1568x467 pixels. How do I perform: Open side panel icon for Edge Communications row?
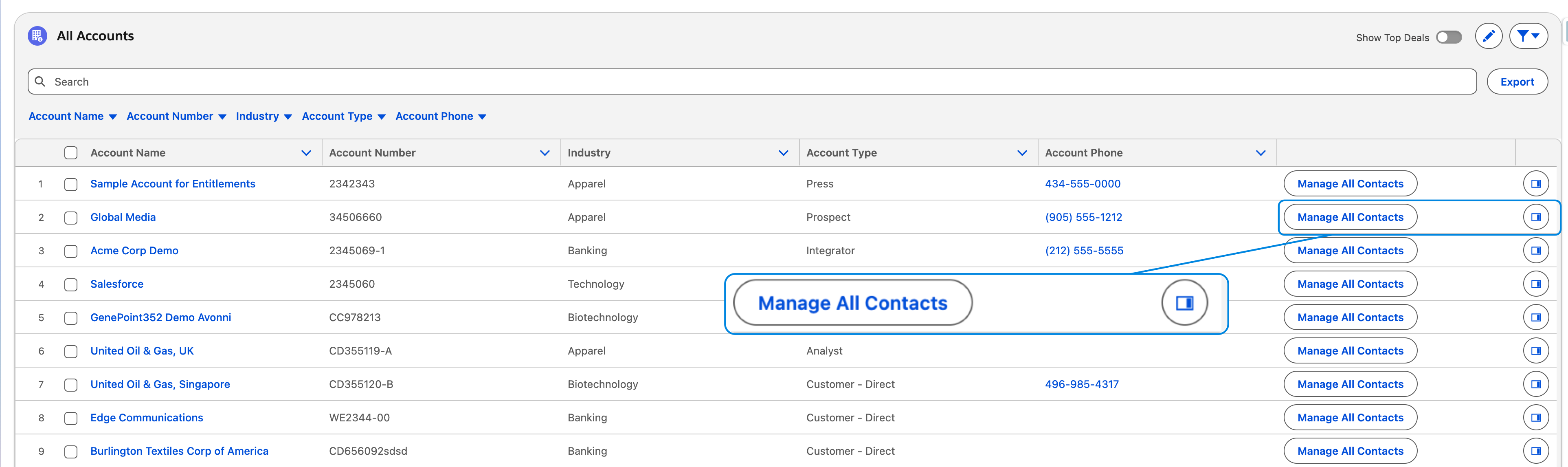click(1535, 418)
